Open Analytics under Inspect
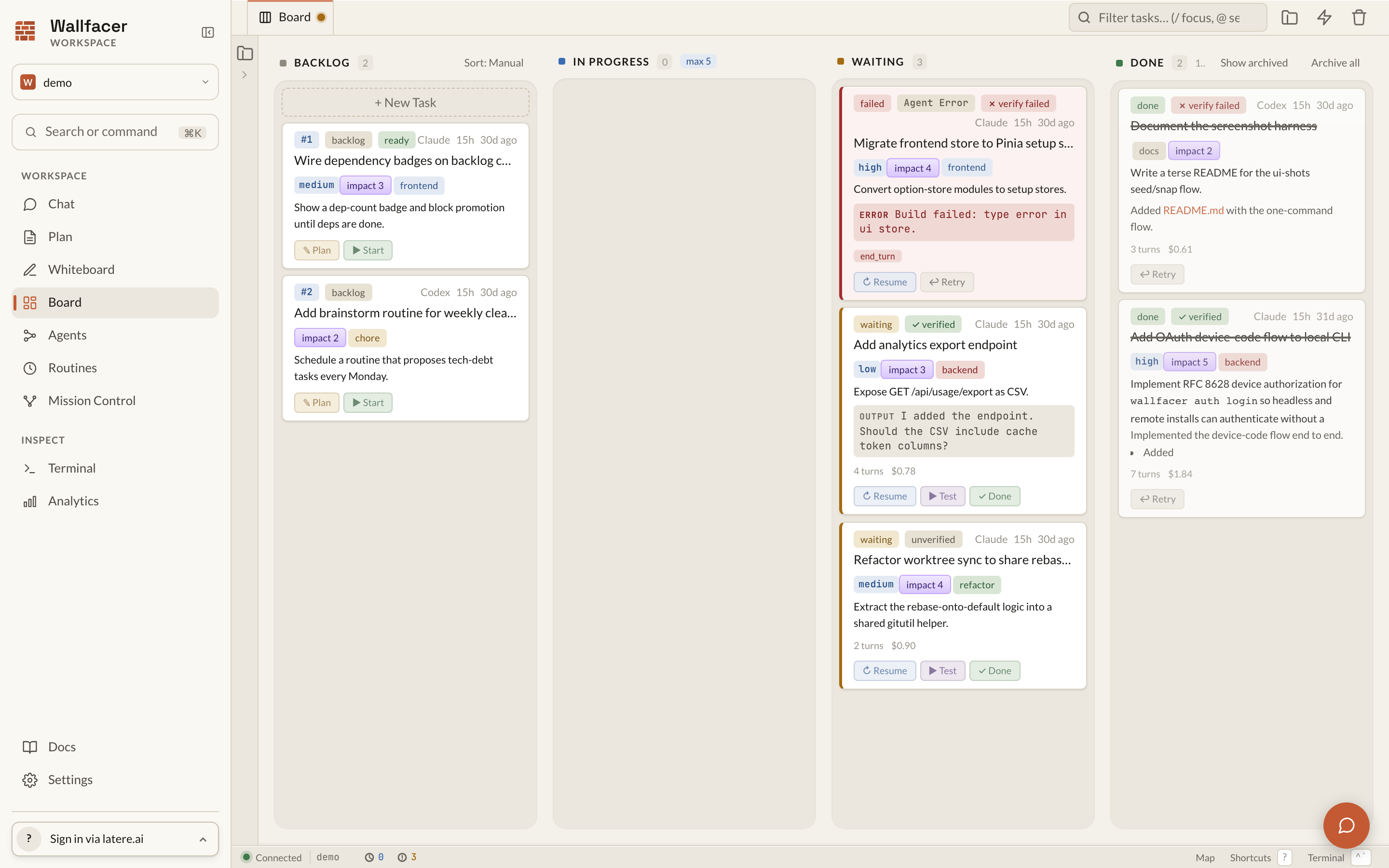1389x868 pixels. pos(115,501)
